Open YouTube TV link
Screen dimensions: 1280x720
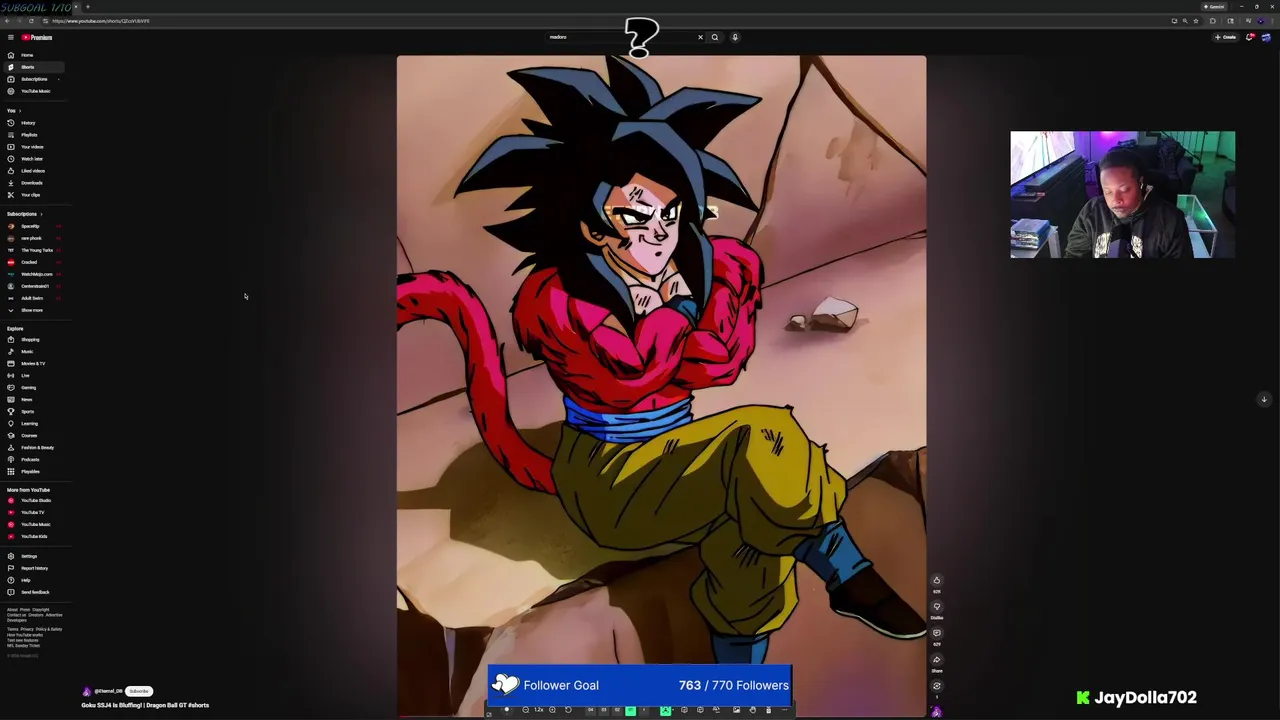click(x=32, y=513)
